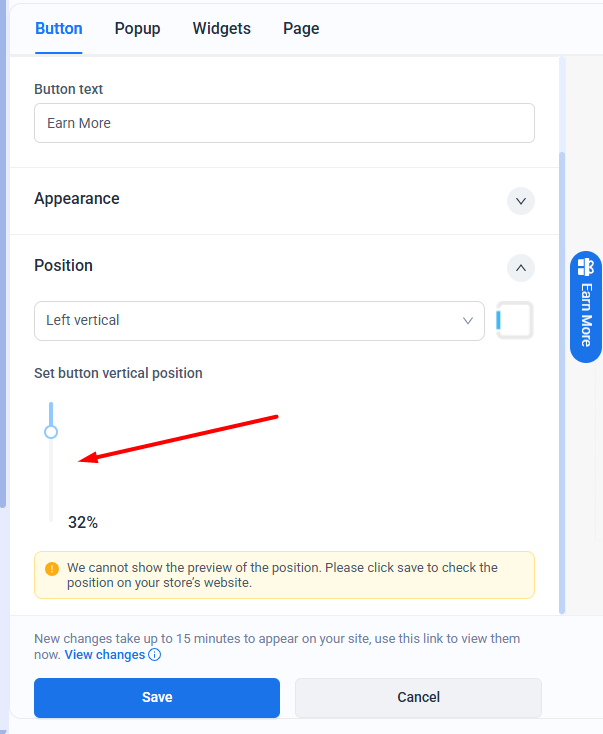Click the gift icon on Earn More tab

click(586, 267)
